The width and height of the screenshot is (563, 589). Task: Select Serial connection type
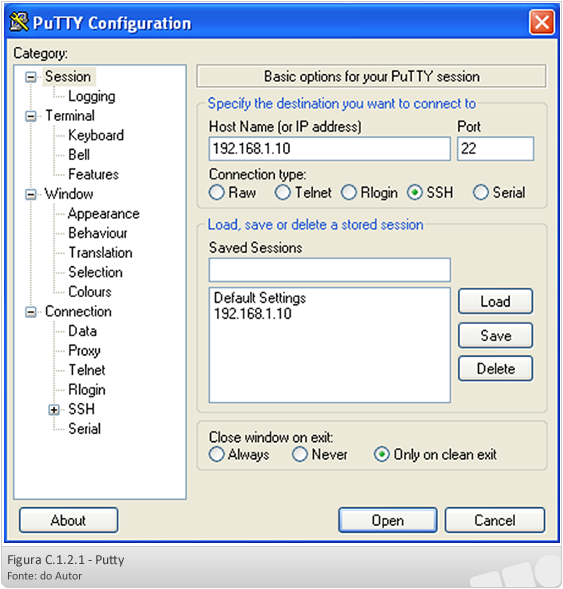click(x=481, y=193)
